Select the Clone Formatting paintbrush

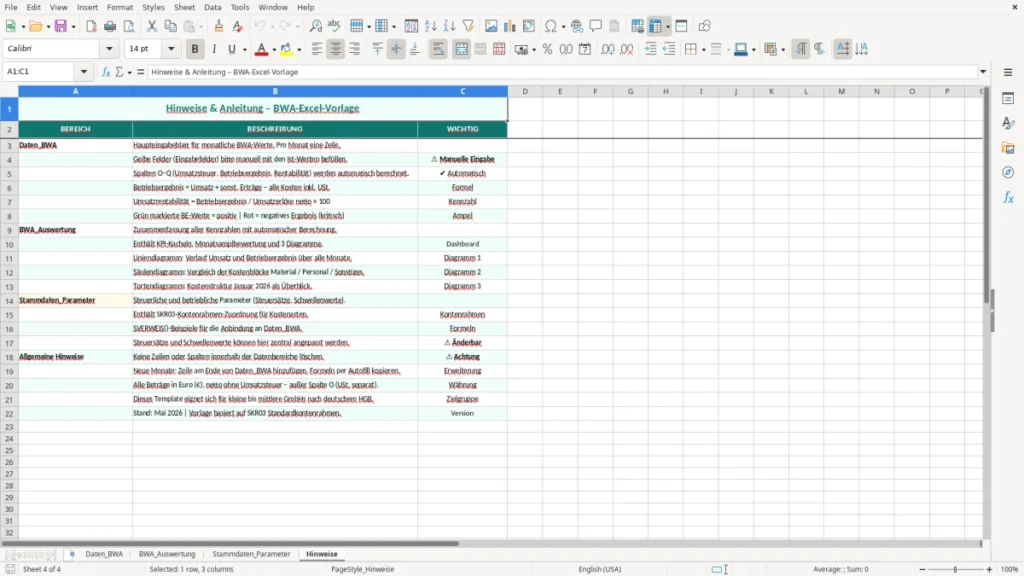(x=219, y=26)
